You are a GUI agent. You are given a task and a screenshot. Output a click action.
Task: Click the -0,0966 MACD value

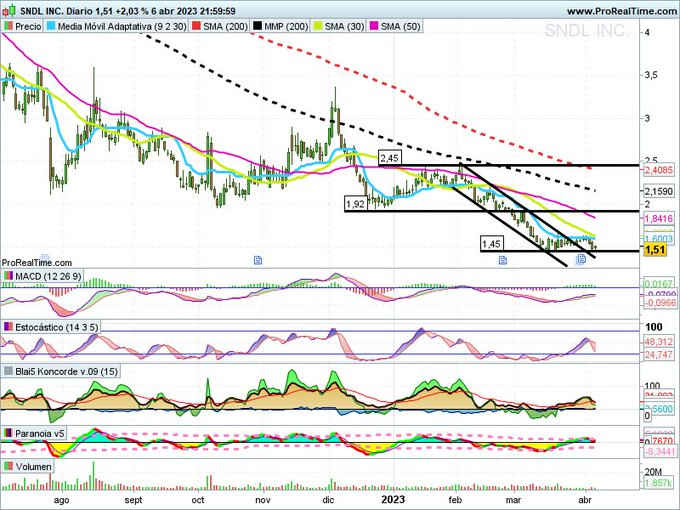(x=658, y=303)
